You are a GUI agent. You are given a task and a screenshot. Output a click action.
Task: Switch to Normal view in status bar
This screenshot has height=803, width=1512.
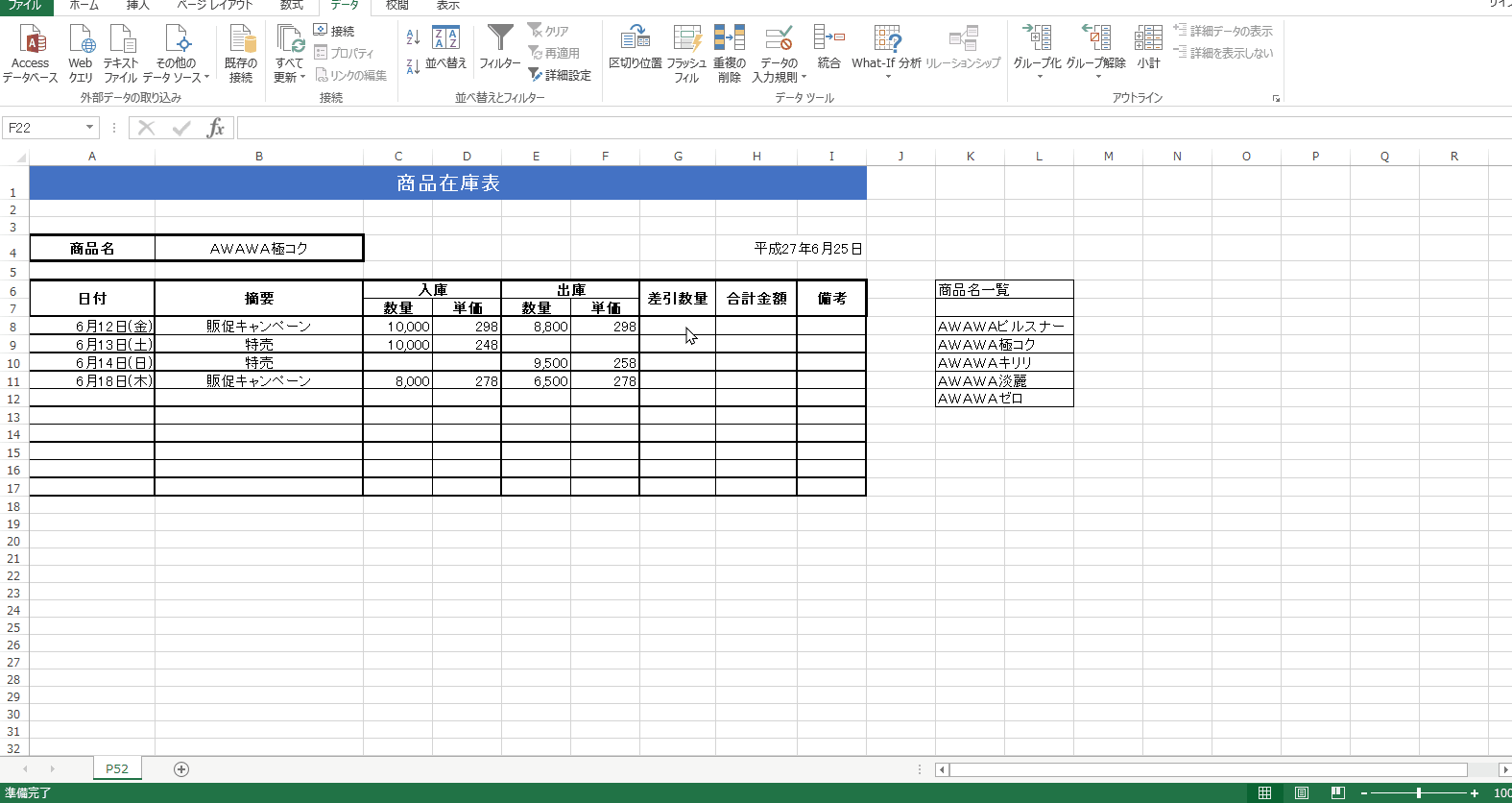(x=1264, y=792)
